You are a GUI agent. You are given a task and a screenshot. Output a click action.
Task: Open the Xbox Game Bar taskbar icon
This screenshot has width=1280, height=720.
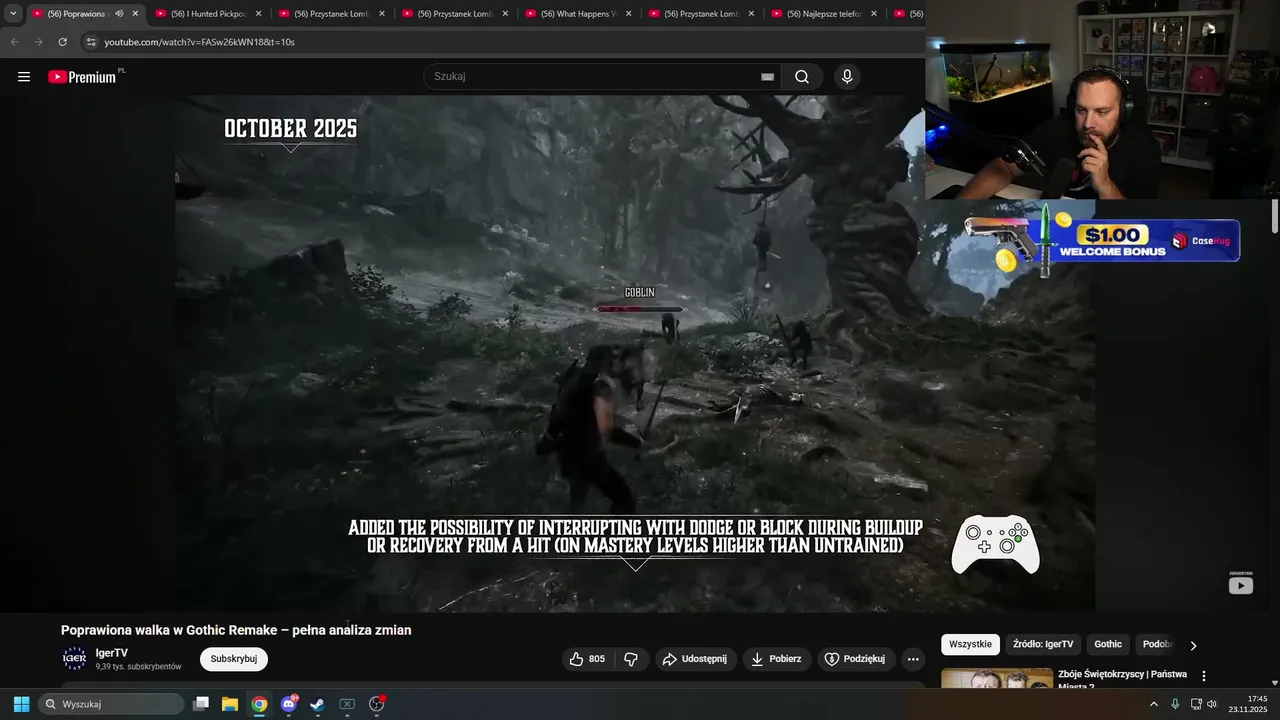point(347,704)
